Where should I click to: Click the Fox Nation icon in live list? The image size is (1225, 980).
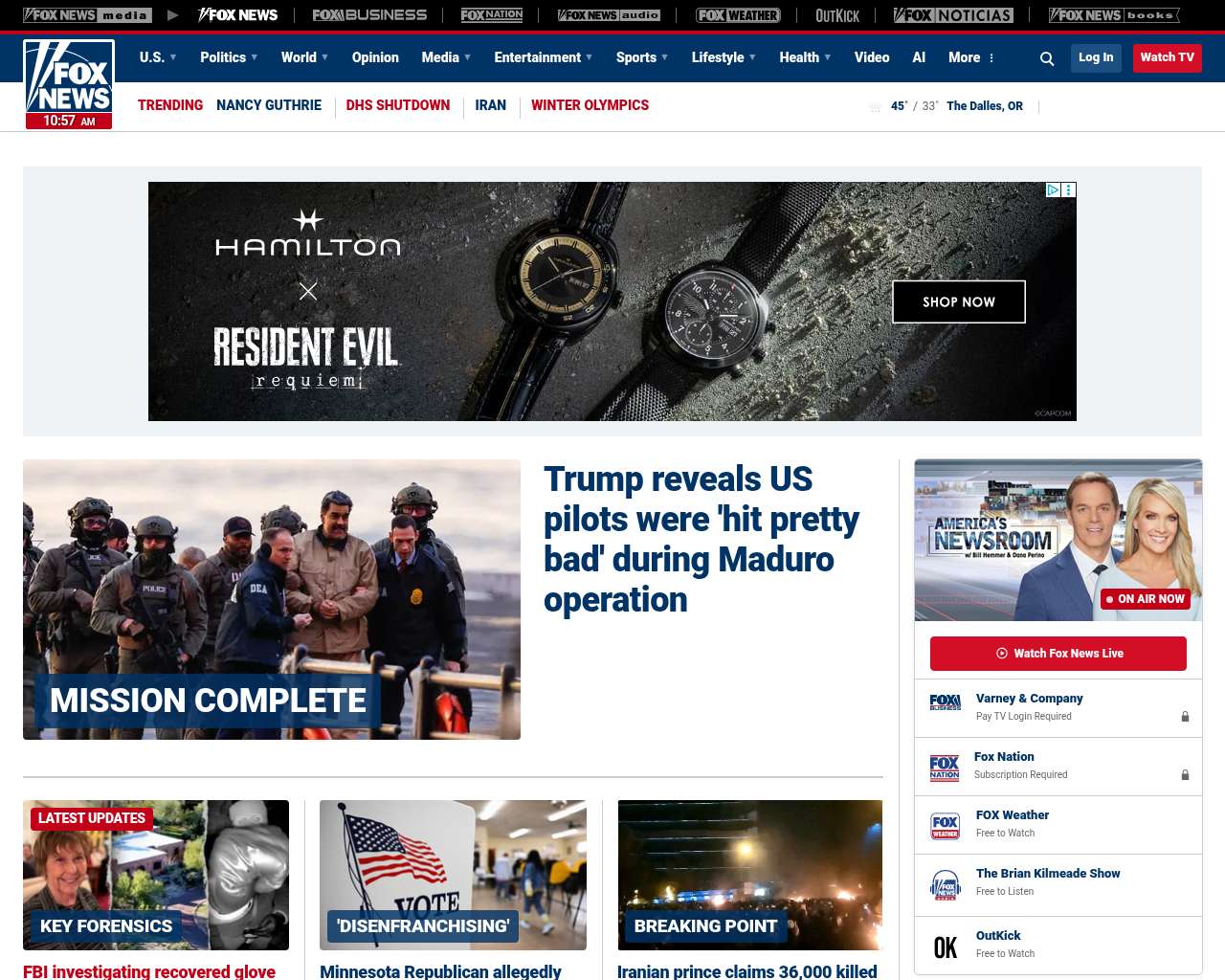point(945,767)
